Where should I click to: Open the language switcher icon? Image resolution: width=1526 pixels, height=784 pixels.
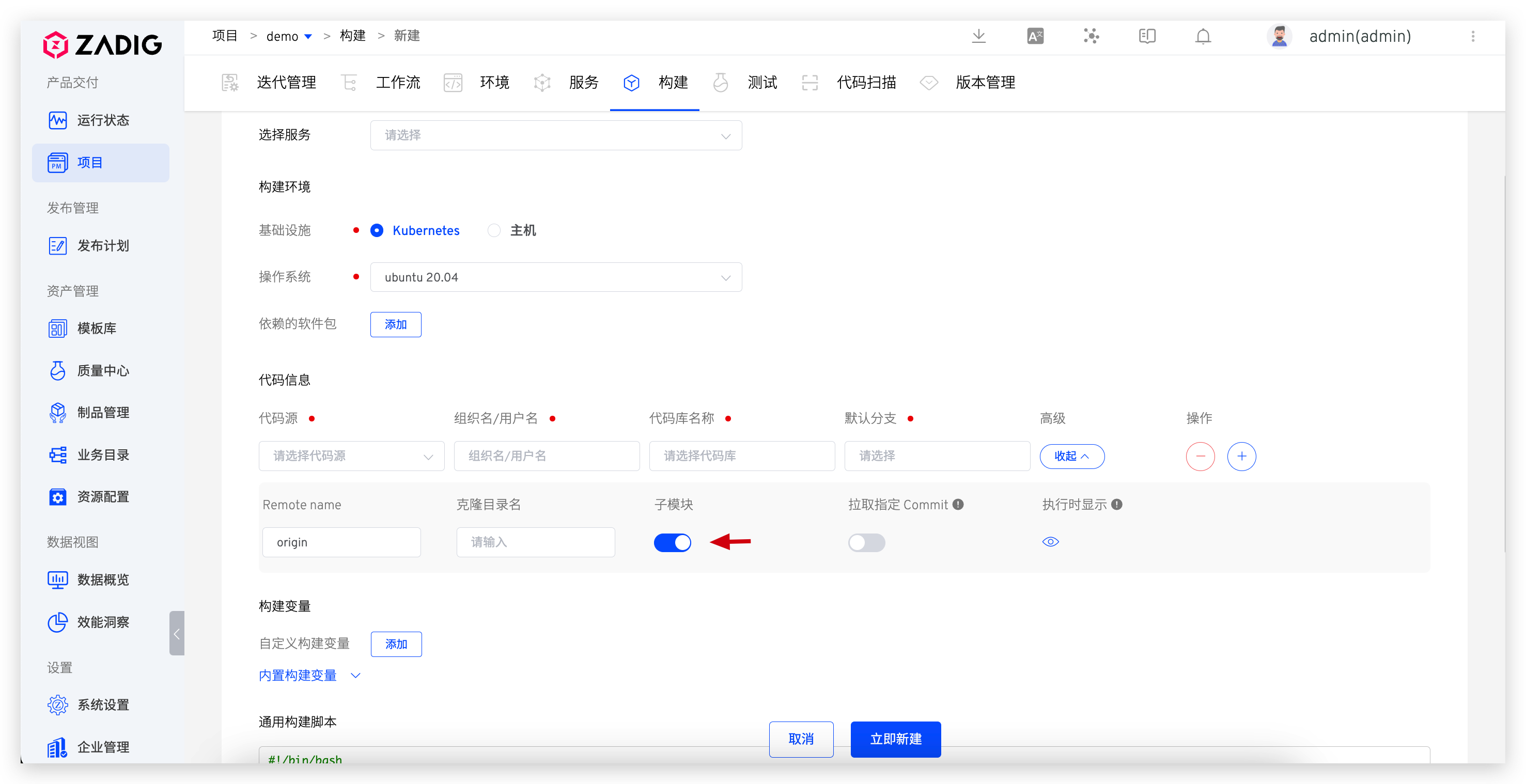pos(1035,36)
